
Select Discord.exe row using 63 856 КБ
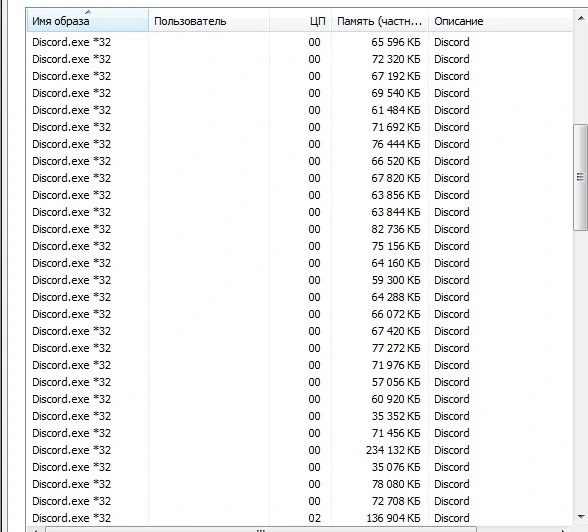pos(299,195)
